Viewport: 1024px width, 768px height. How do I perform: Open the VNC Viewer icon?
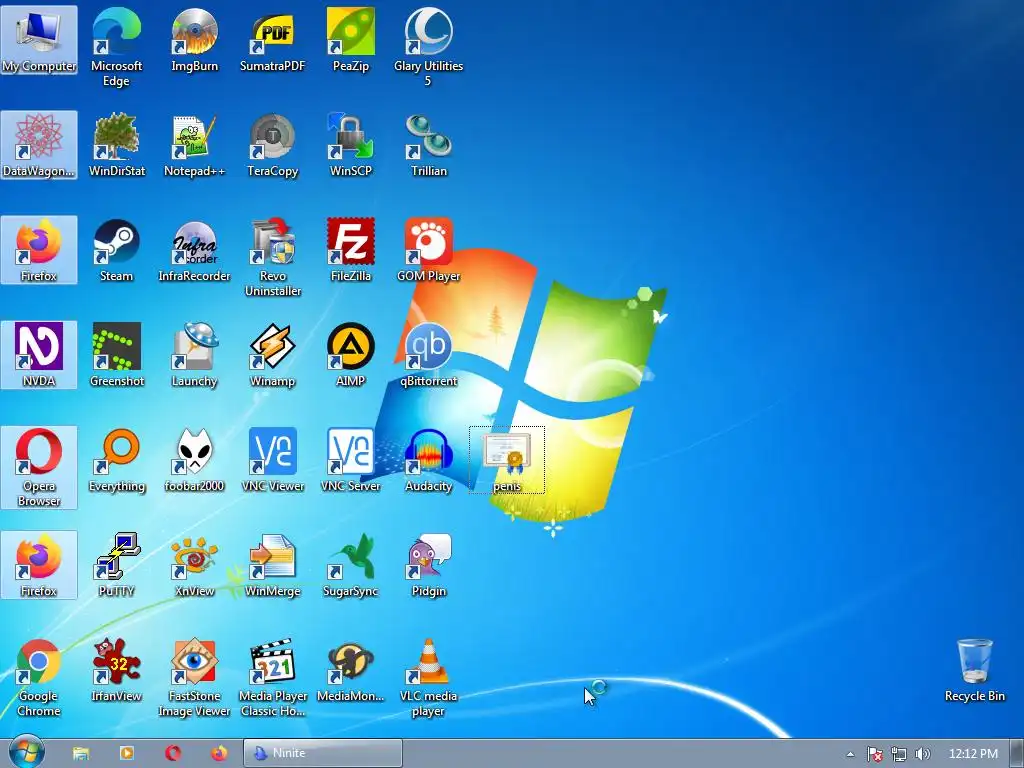tap(272, 460)
